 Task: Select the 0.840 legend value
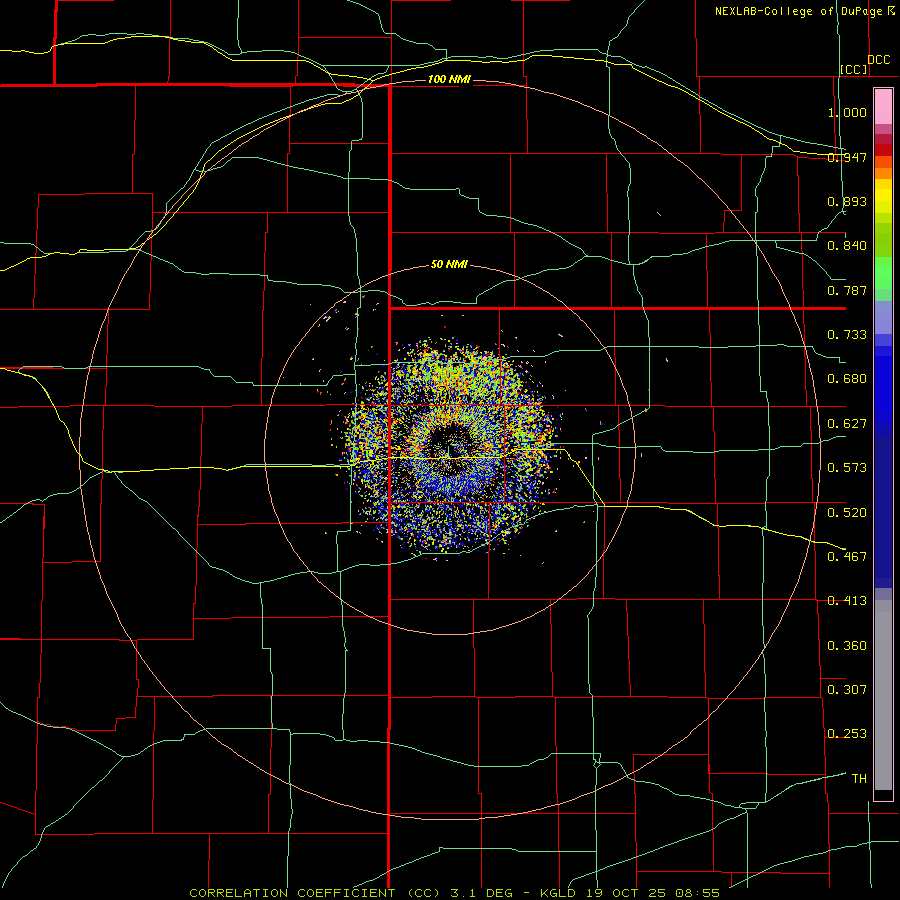click(x=847, y=246)
